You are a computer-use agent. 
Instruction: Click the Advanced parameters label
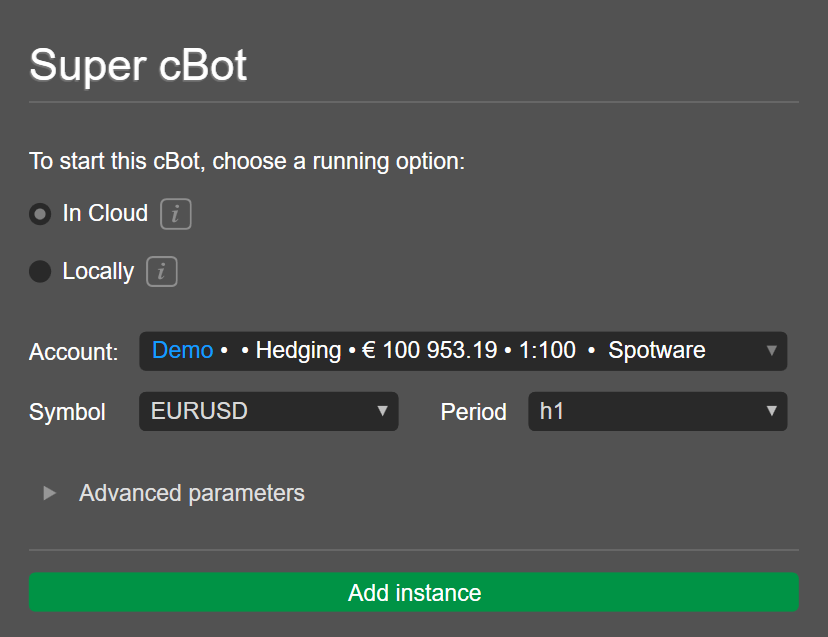(x=192, y=493)
